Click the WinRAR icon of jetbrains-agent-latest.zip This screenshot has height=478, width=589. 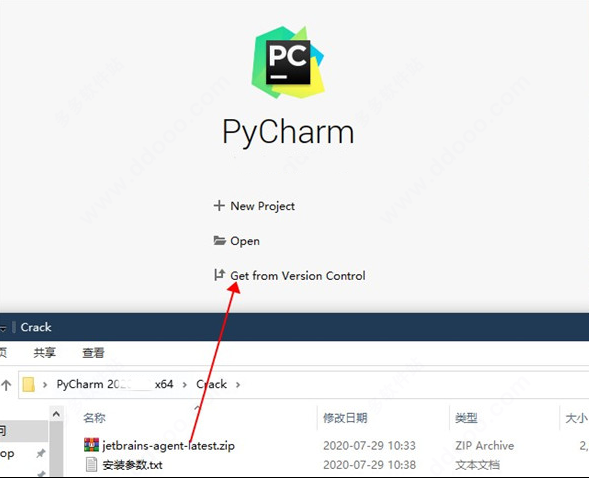(91, 445)
